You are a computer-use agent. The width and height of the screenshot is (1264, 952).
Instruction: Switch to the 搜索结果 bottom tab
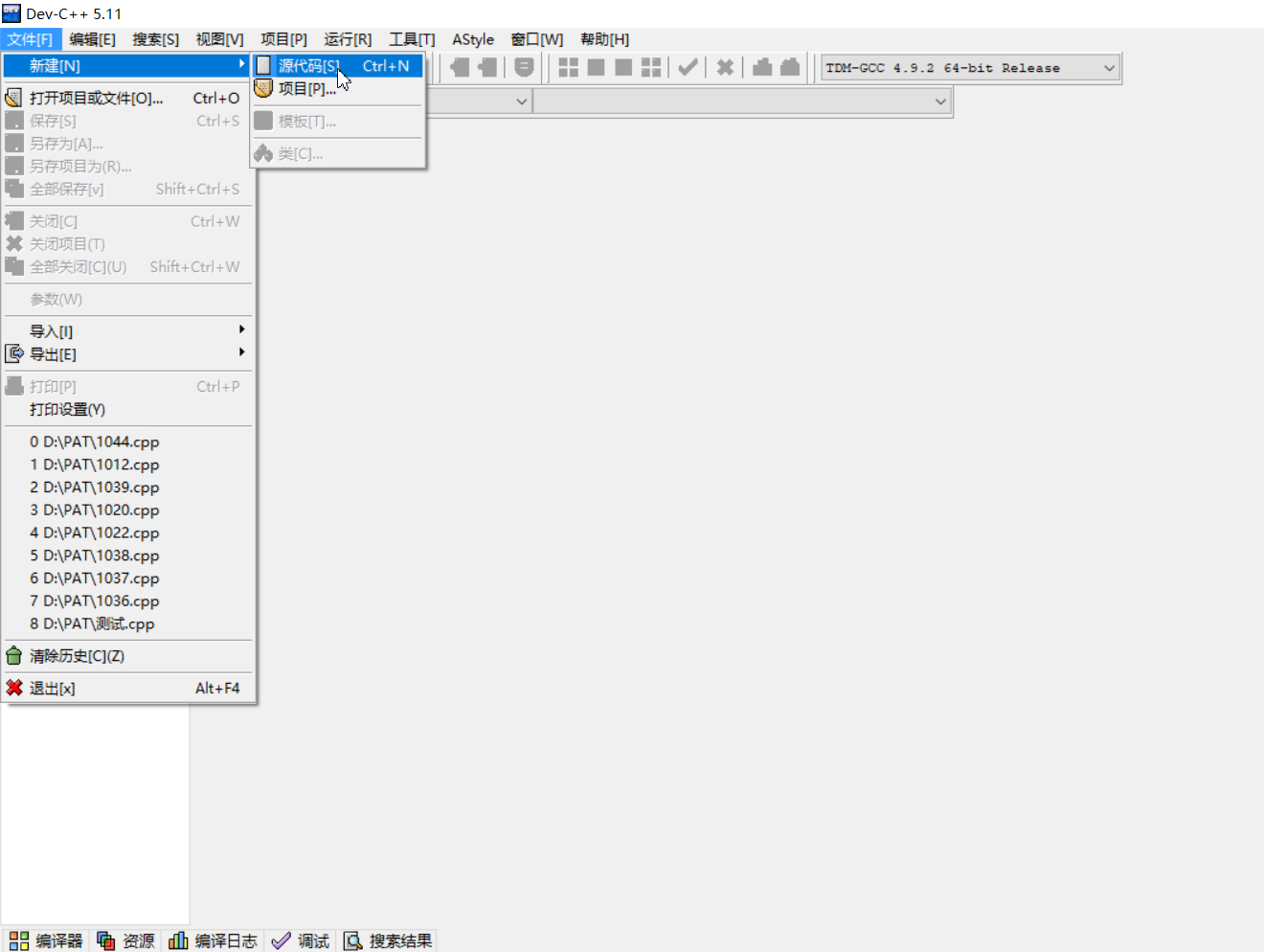388,941
